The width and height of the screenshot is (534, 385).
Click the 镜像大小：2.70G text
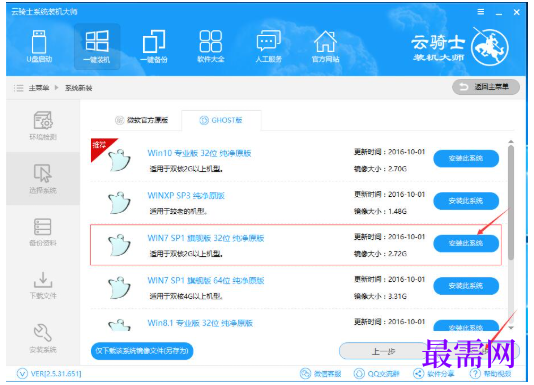380,169
